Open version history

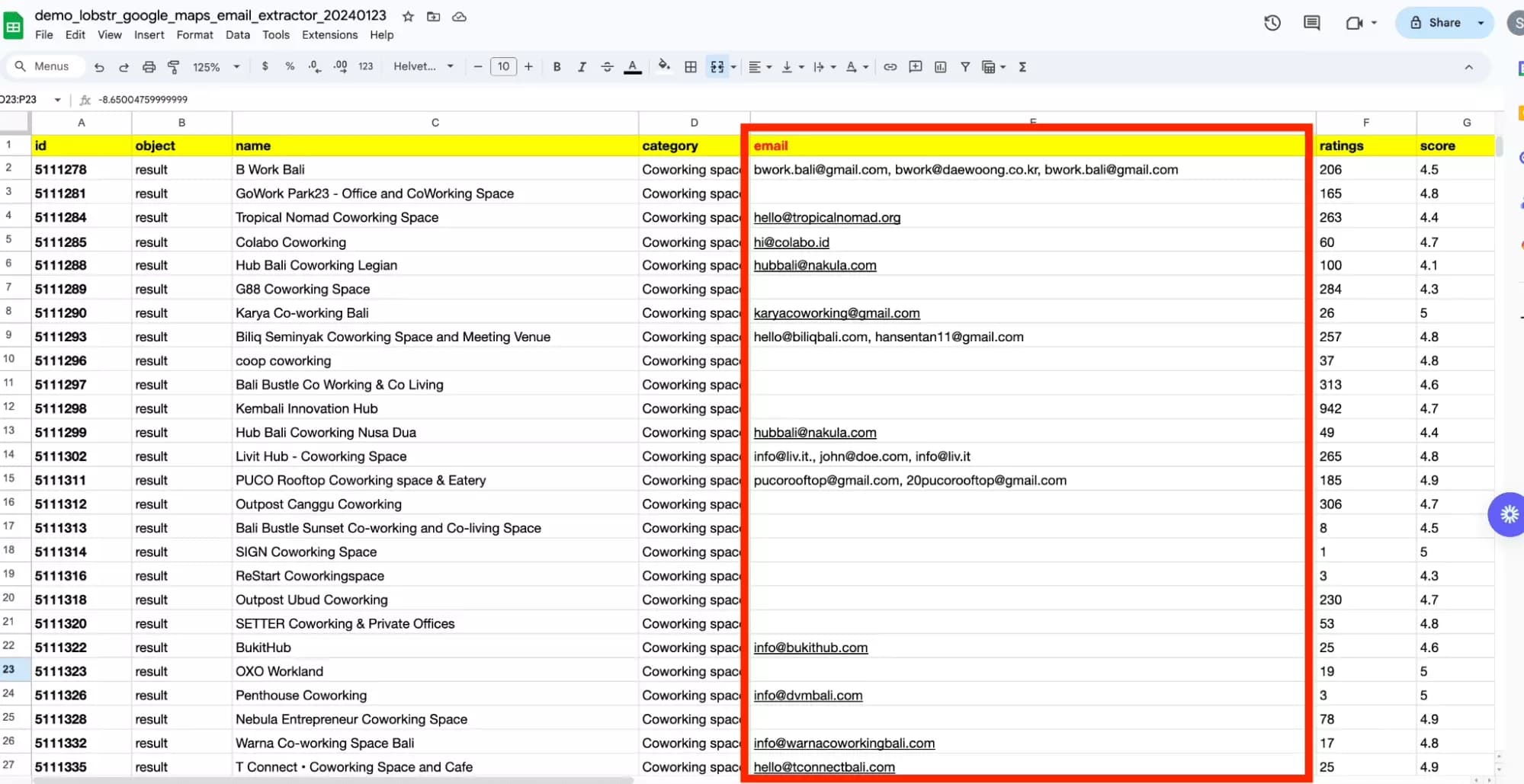pyautogui.click(x=1272, y=23)
